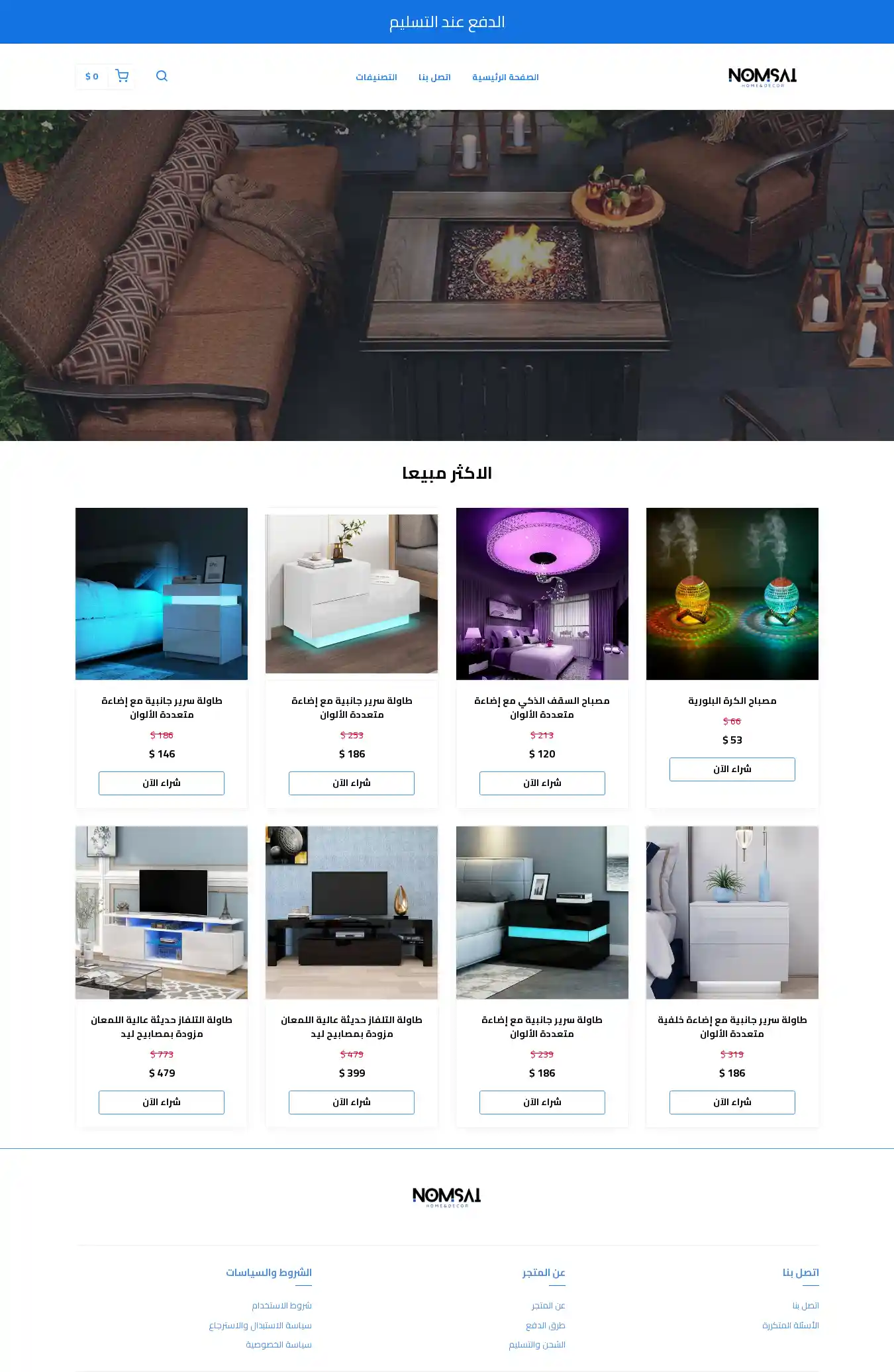Open الصفحة الرئيسية menu item

[505, 77]
